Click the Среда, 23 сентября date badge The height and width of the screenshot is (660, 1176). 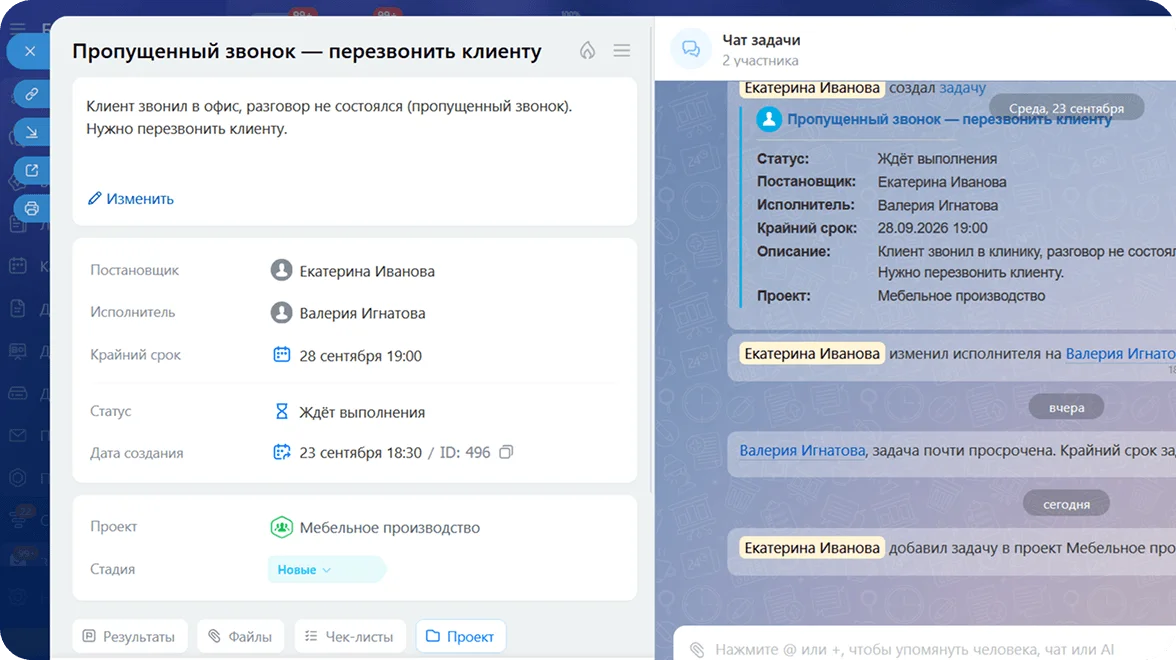1066,108
